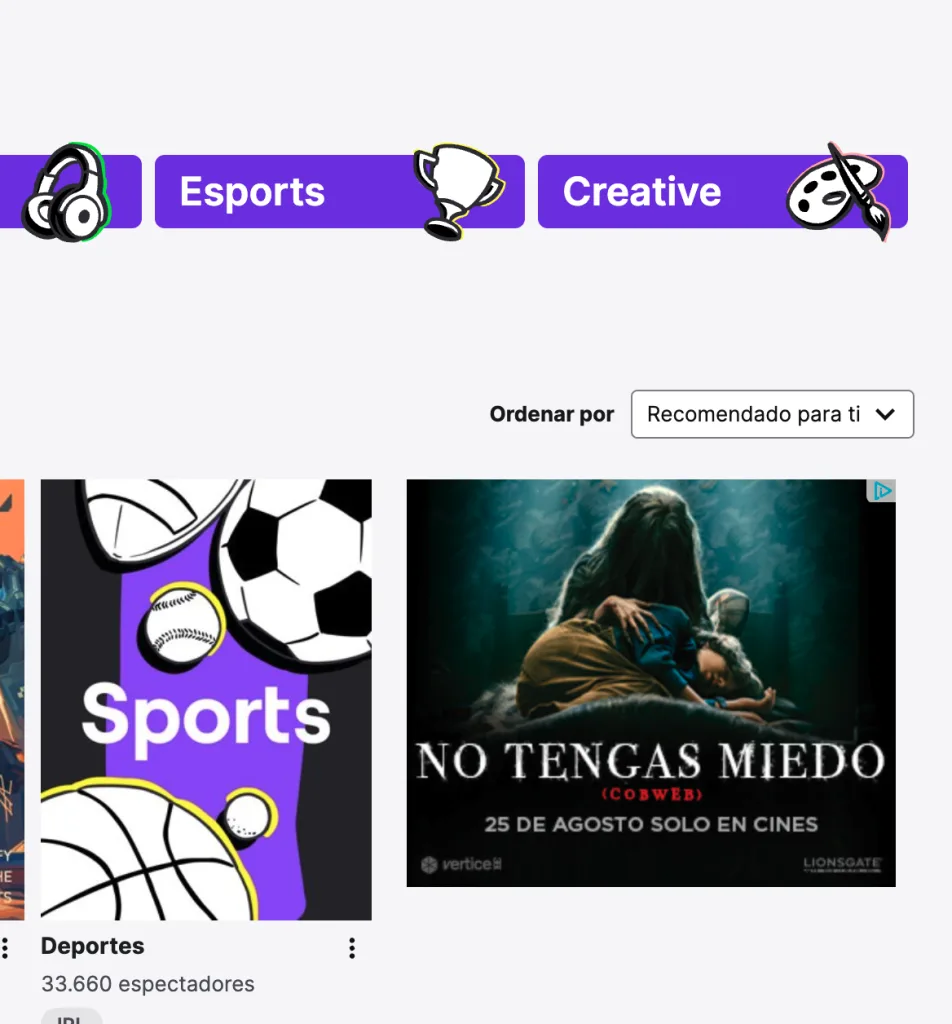Click the 33.660 espectadores text
The image size is (952, 1024).
(x=148, y=984)
